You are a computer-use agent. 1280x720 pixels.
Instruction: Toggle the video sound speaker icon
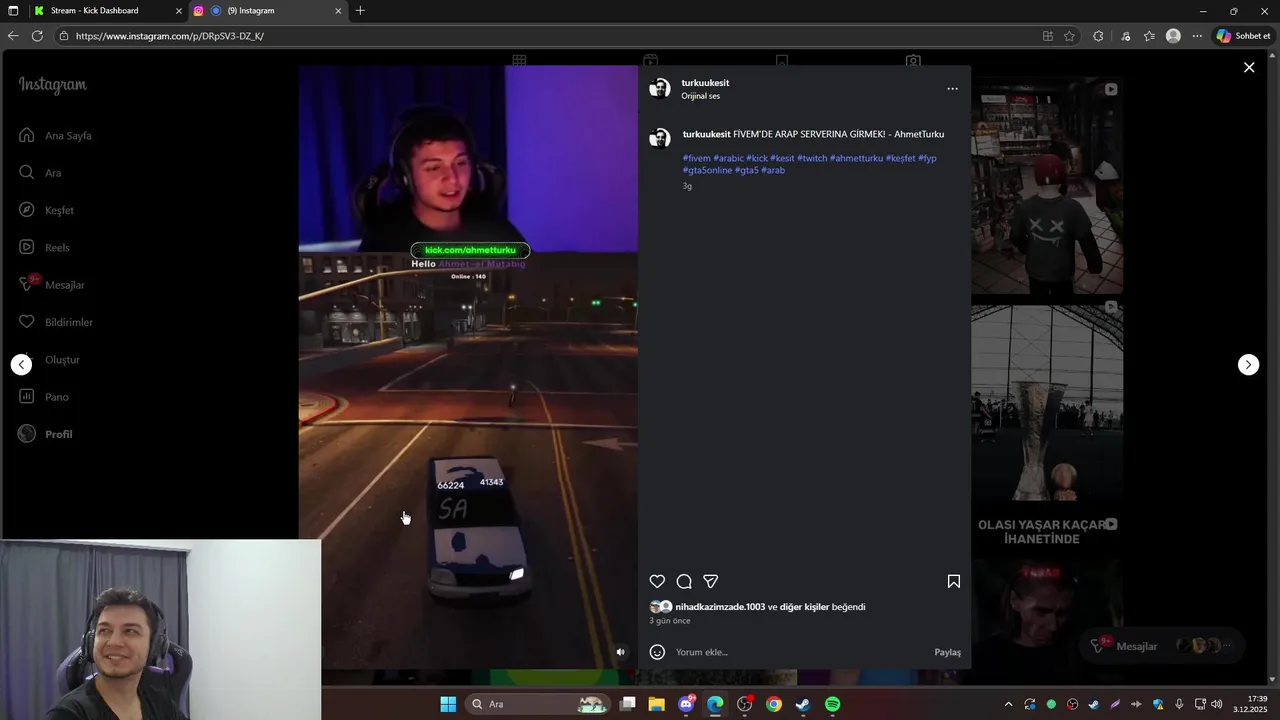pyautogui.click(x=620, y=652)
